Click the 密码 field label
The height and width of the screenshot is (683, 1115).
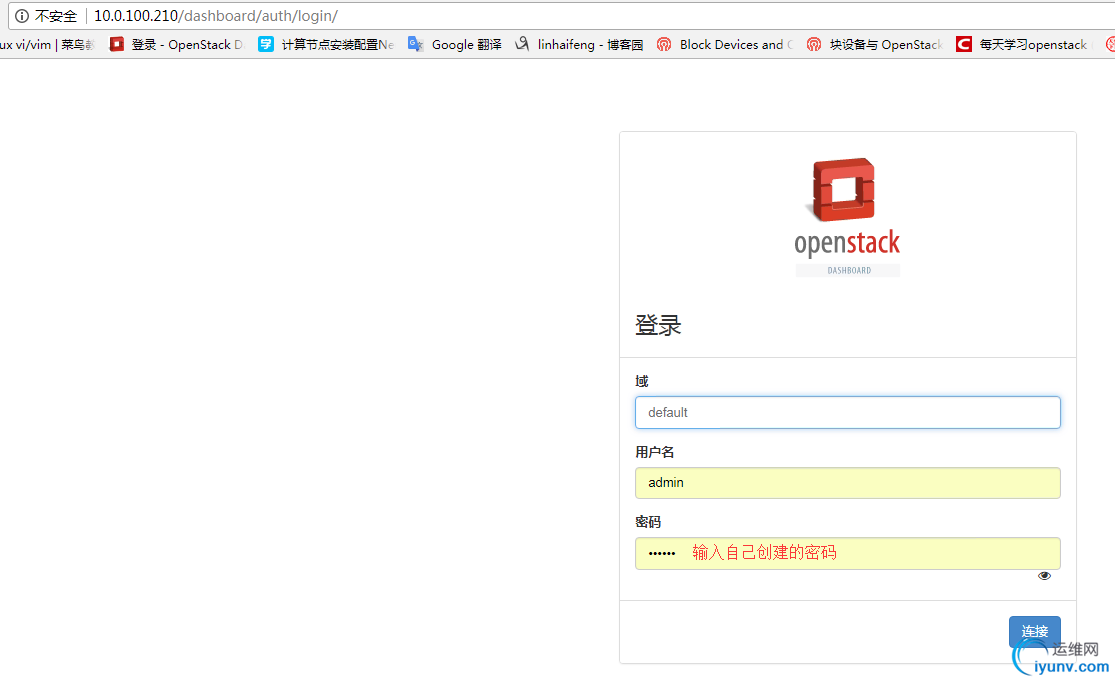click(x=648, y=522)
